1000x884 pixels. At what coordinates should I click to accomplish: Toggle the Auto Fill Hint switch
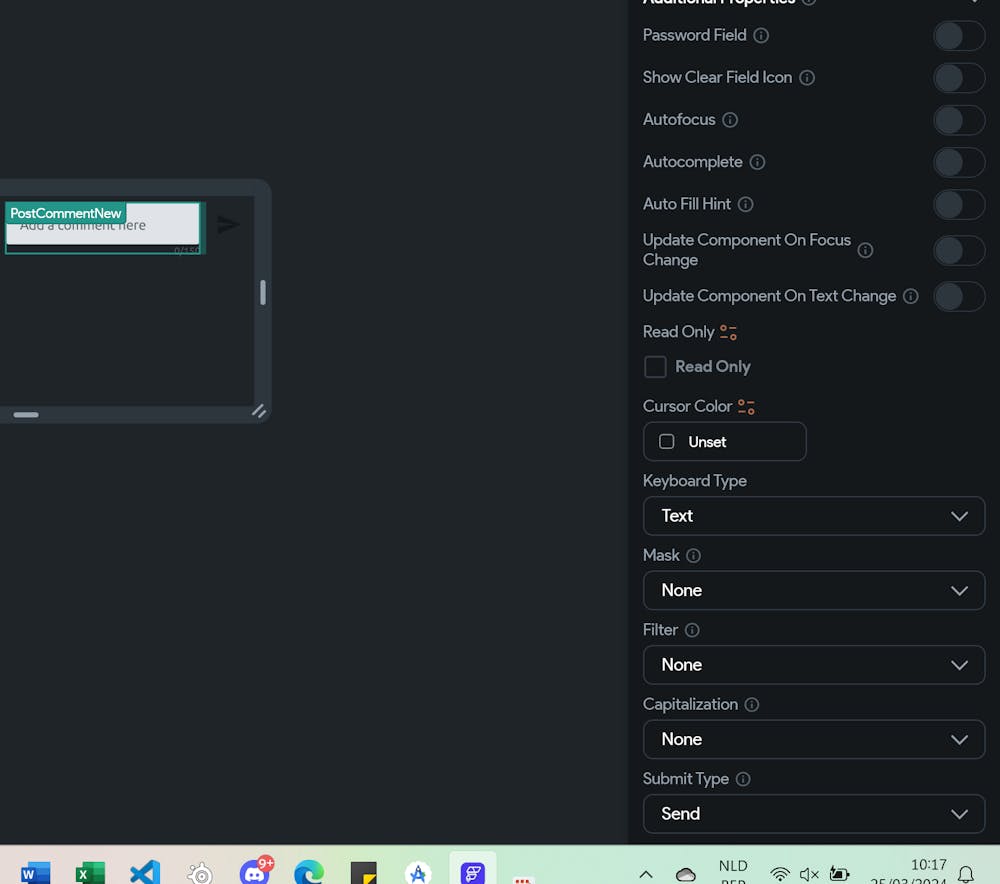[x=959, y=204]
